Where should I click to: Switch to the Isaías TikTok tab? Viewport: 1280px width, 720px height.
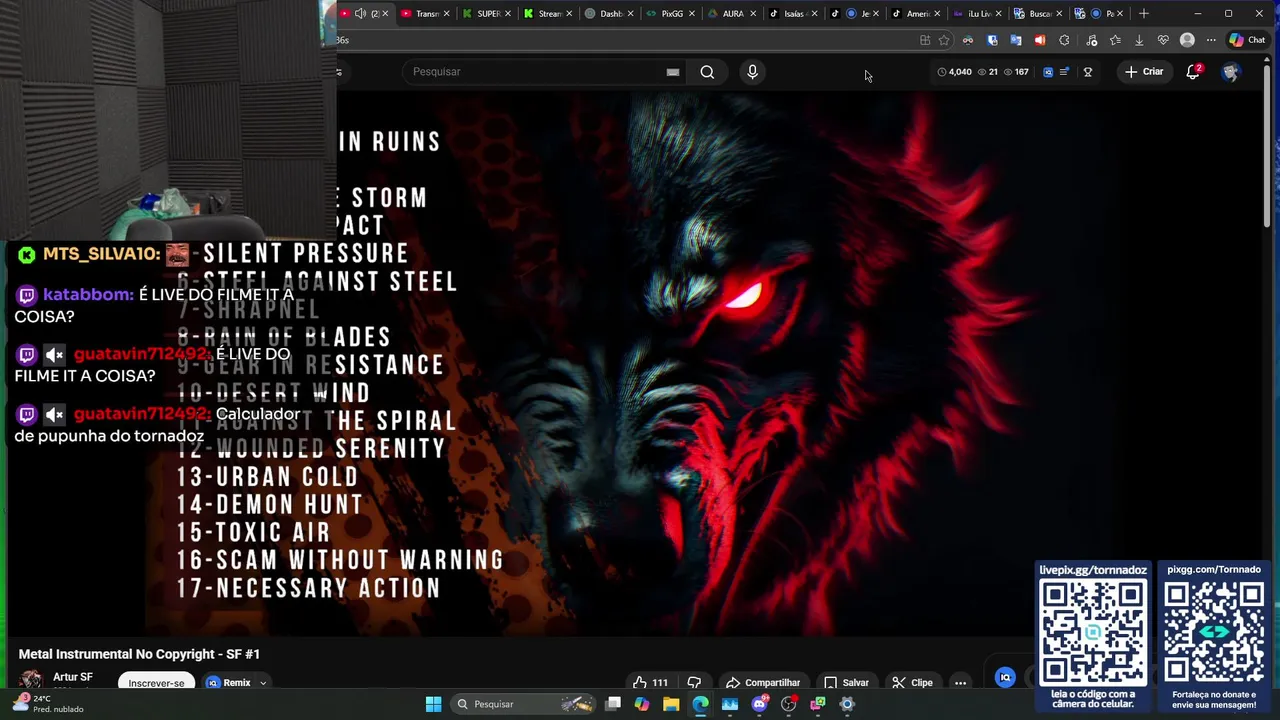coord(792,13)
